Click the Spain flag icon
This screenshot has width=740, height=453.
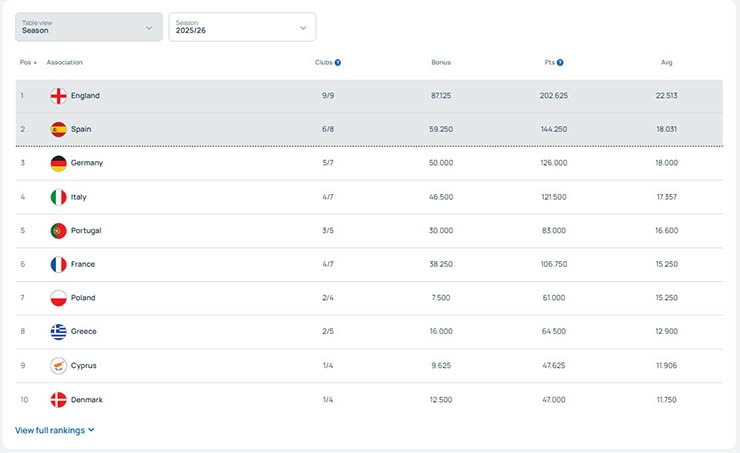59,130
